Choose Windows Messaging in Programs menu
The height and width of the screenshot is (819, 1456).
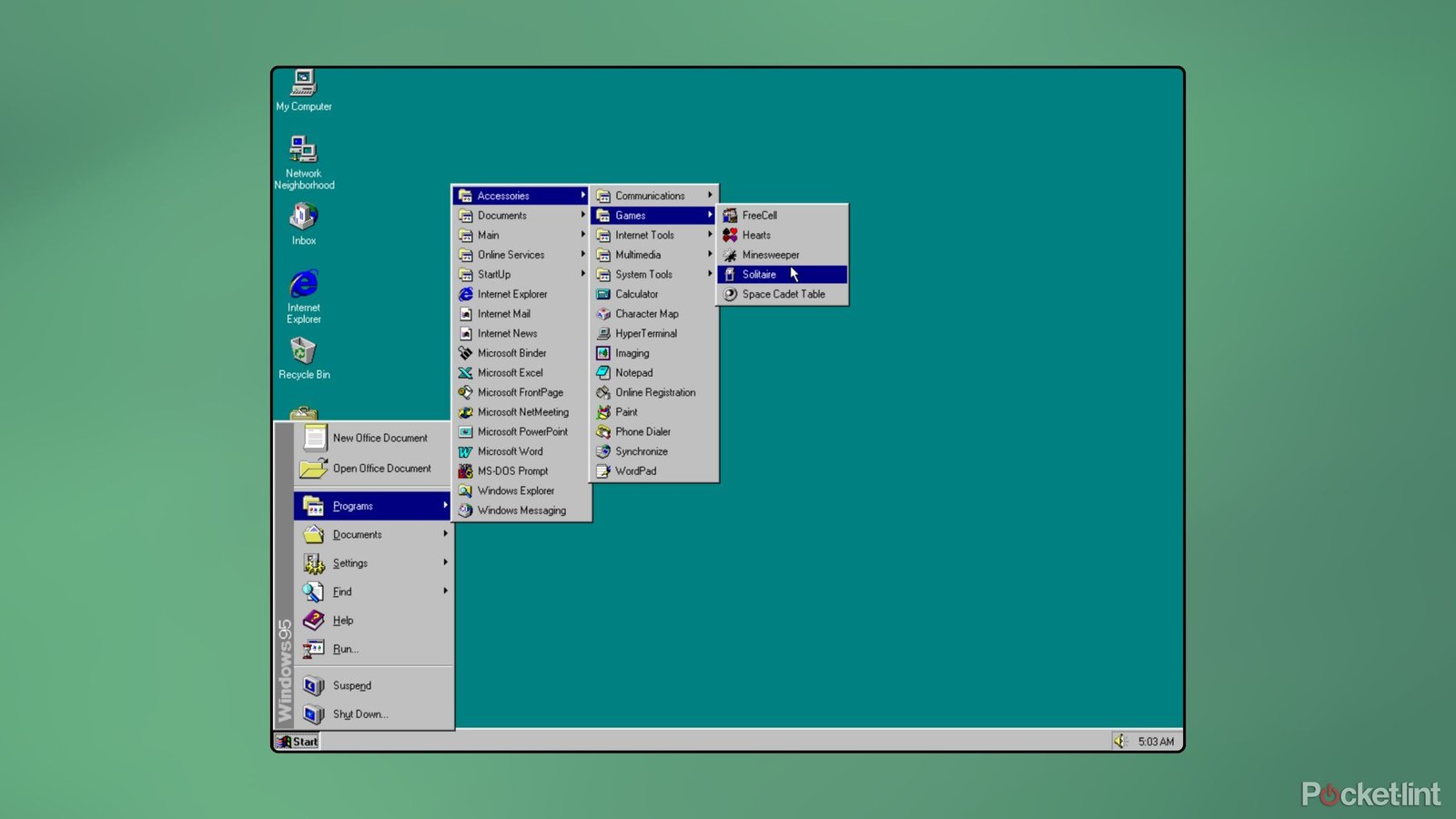[521, 511]
